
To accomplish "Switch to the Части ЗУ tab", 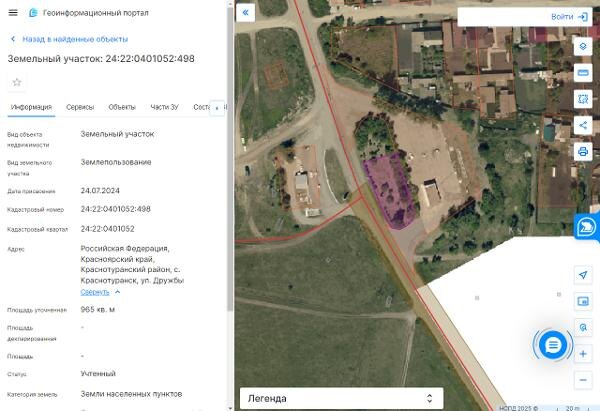I will click(x=165, y=107).
